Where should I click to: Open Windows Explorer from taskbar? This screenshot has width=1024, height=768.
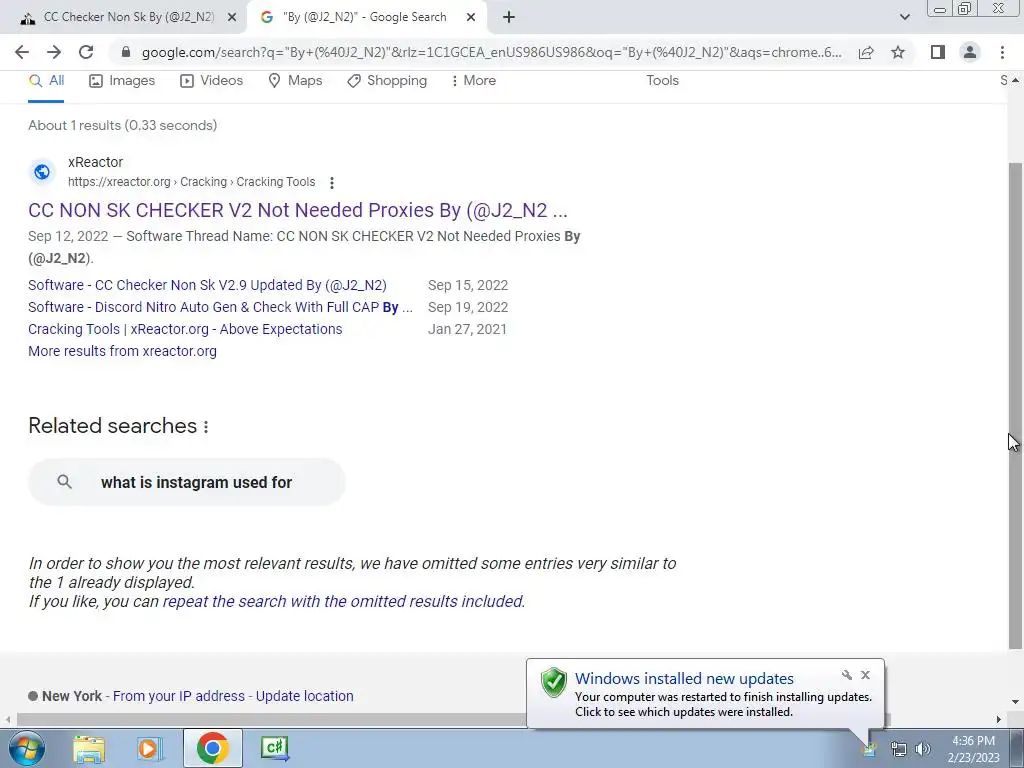click(x=88, y=748)
